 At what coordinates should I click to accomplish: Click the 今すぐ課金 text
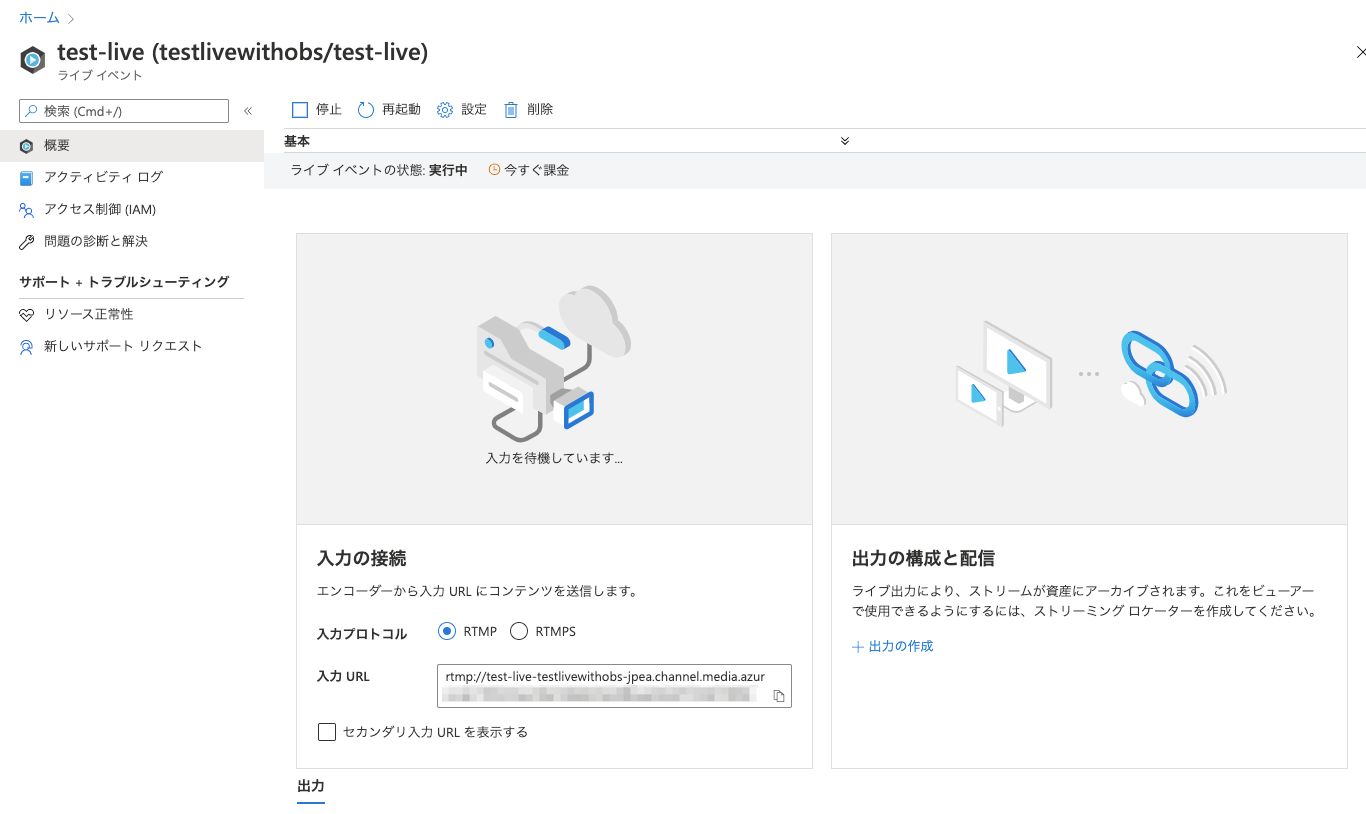pyautogui.click(x=537, y=170)
